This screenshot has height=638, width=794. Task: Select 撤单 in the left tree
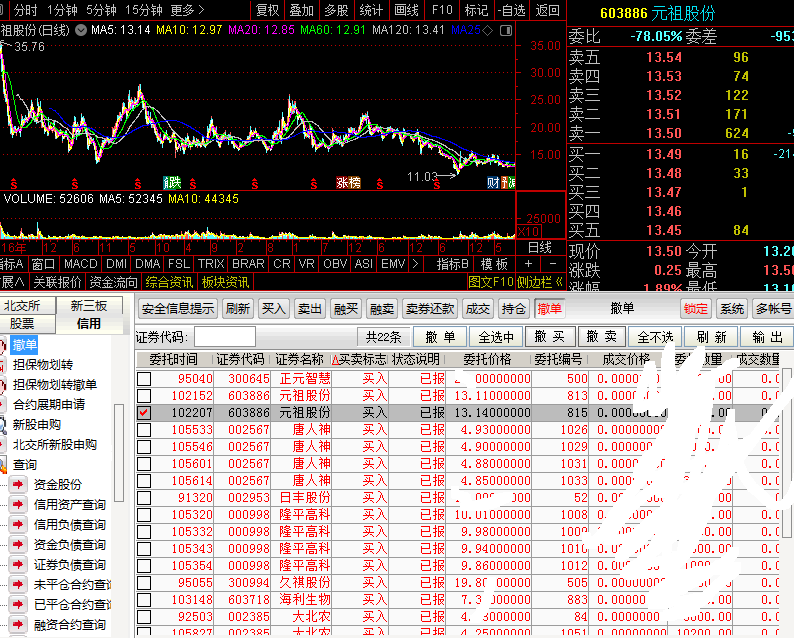point(25,345)
